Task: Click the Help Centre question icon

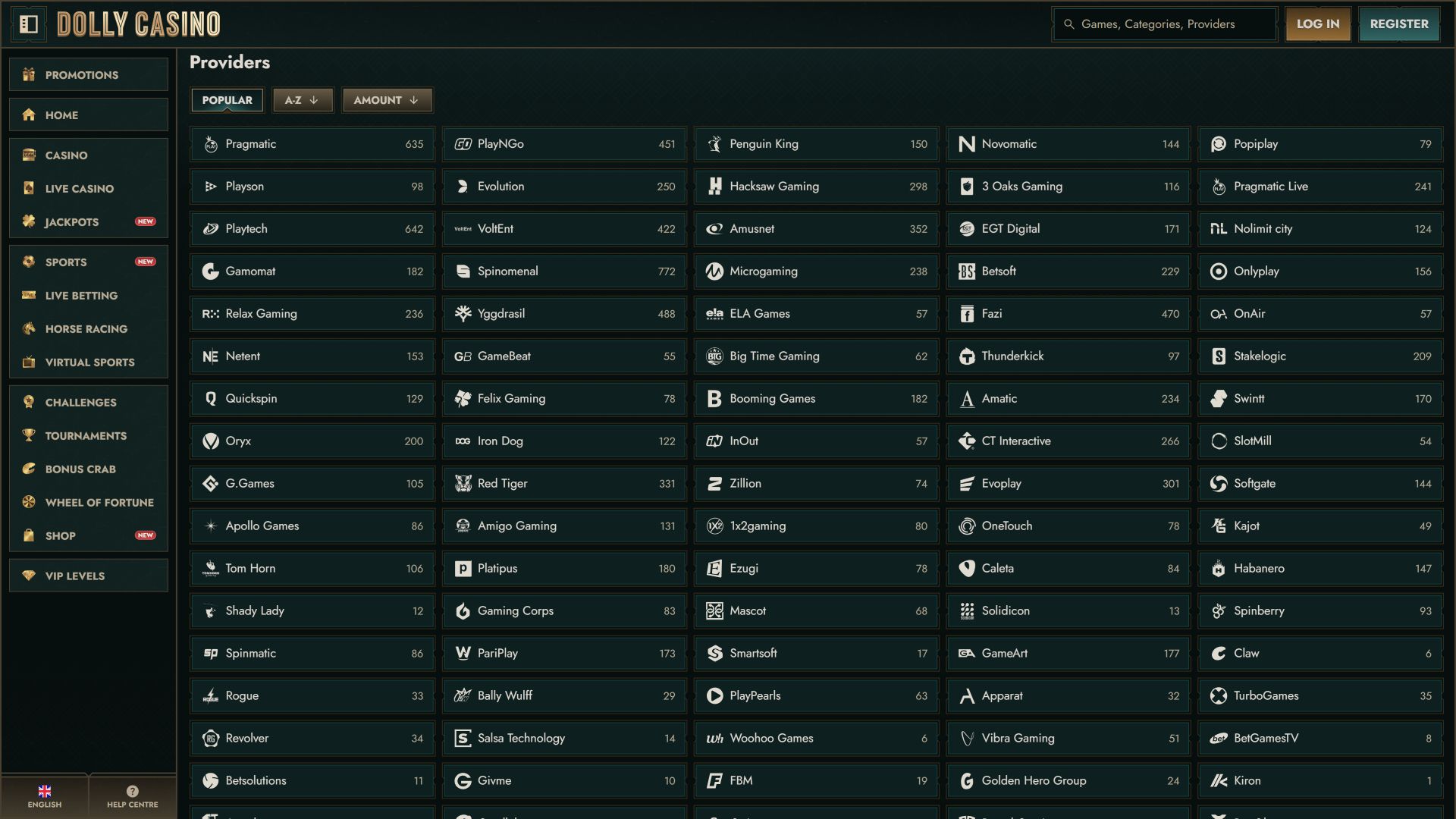Action: click(x=133, y=791)
